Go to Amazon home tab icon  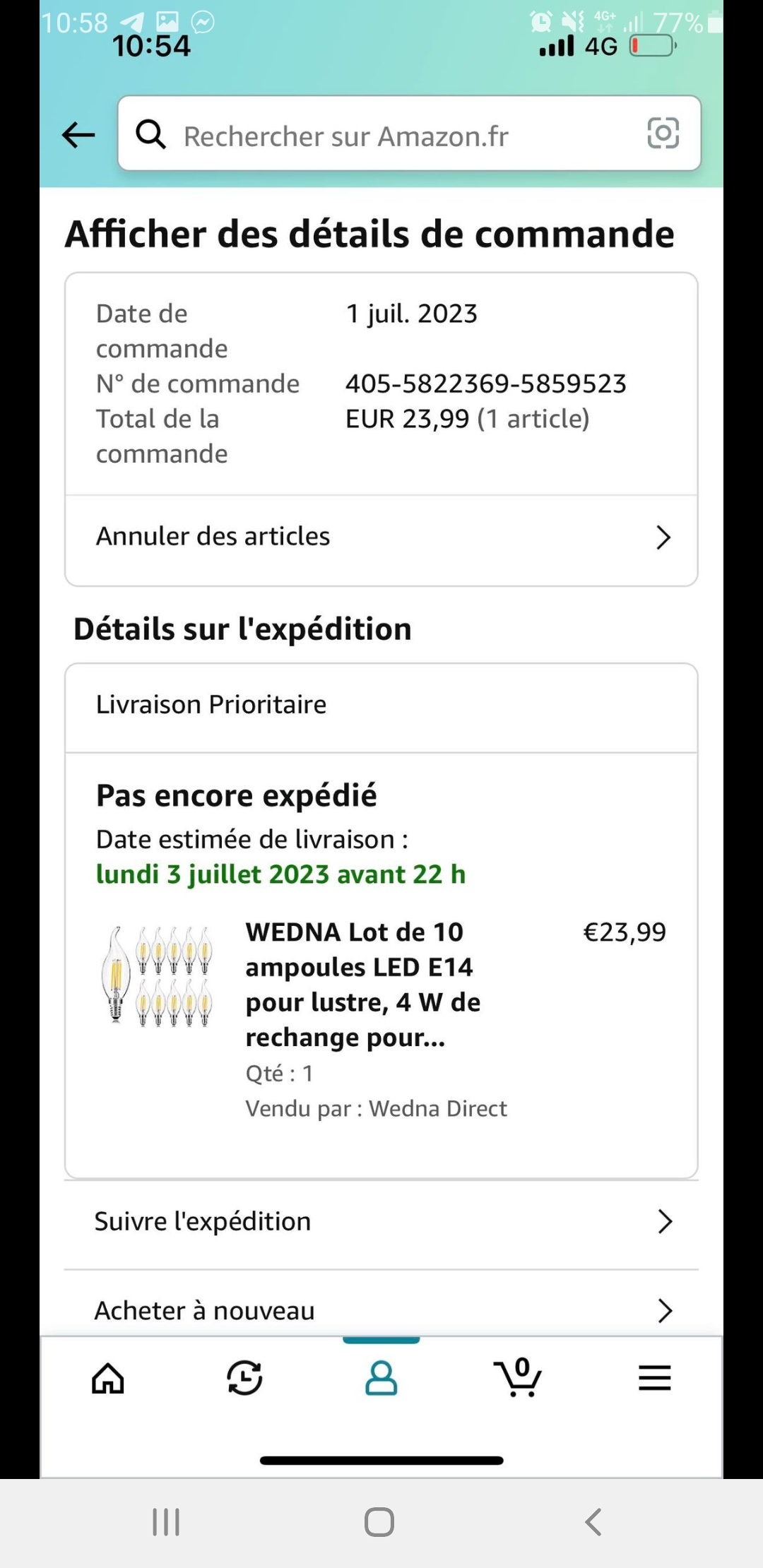[x=108, y=1378]
